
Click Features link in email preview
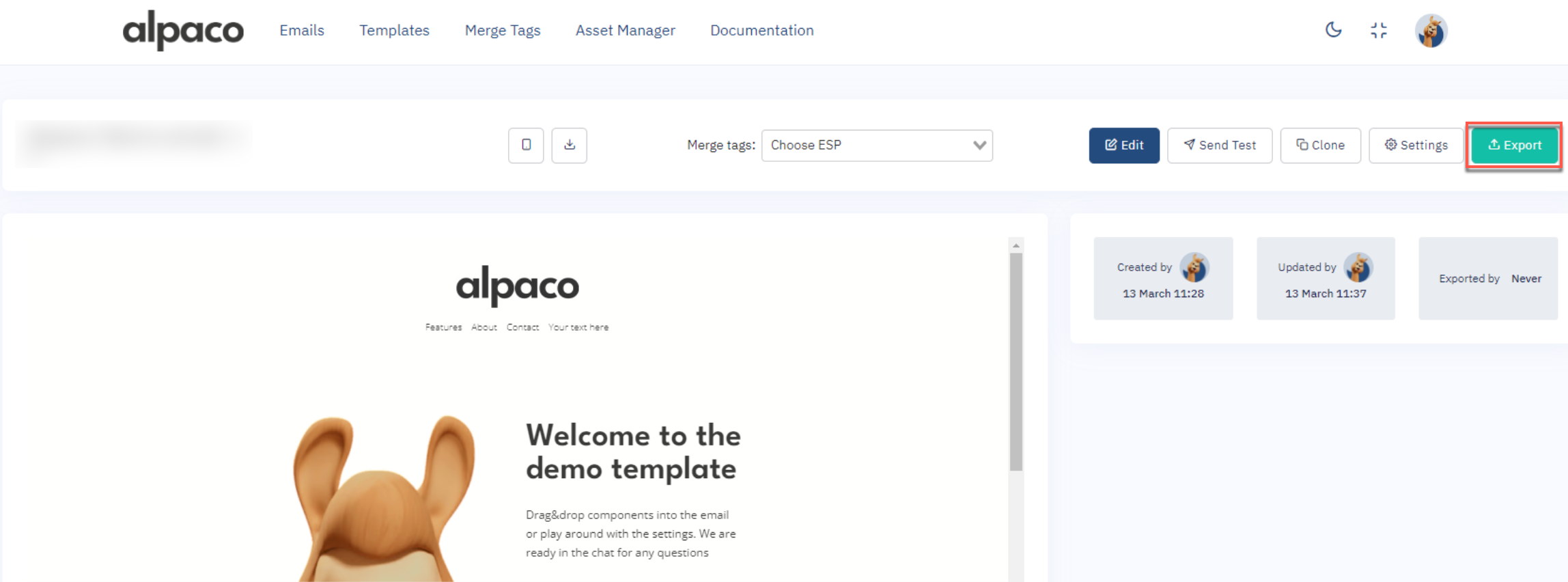443,327
